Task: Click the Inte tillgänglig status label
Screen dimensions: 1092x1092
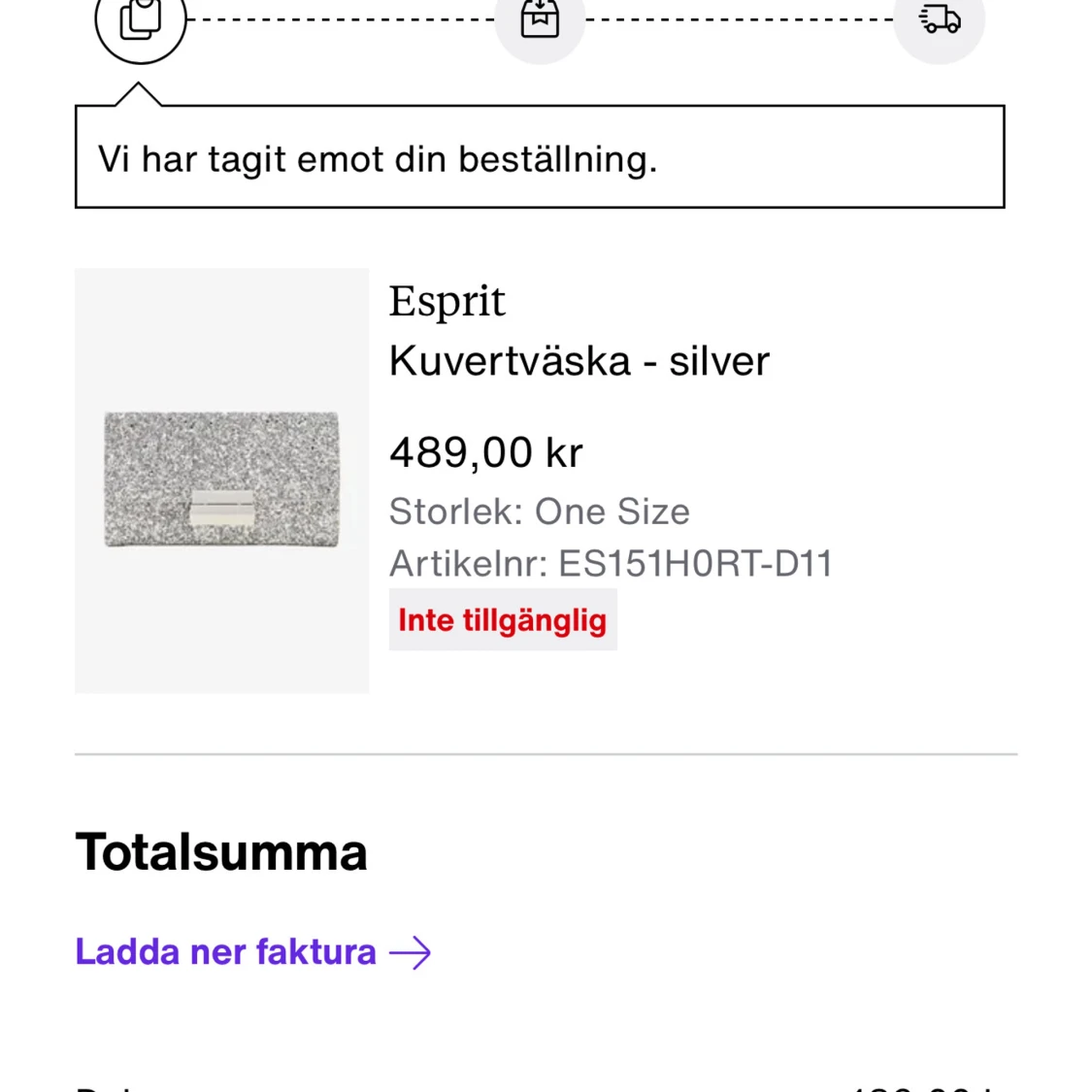Action: [502, 619]
